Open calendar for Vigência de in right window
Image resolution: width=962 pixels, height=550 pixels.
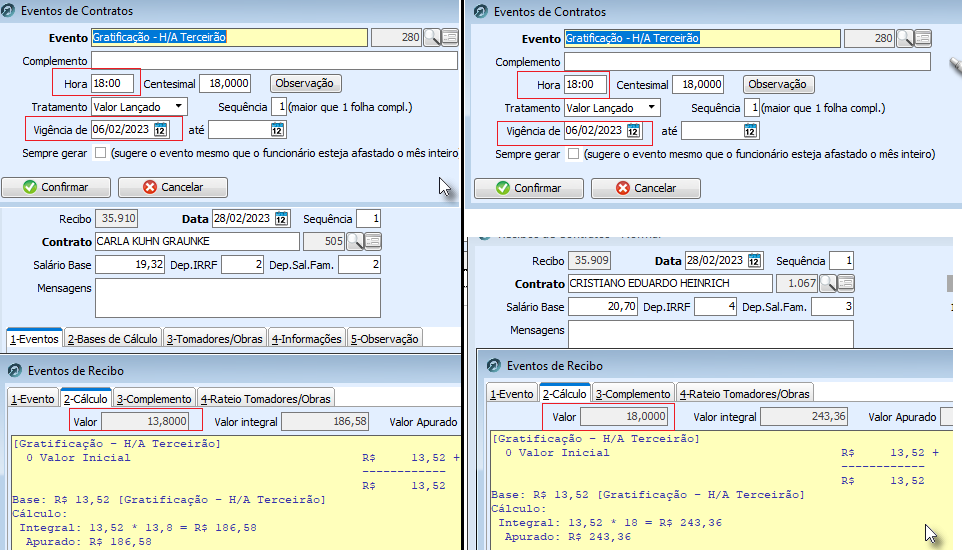tap(633, 131)
